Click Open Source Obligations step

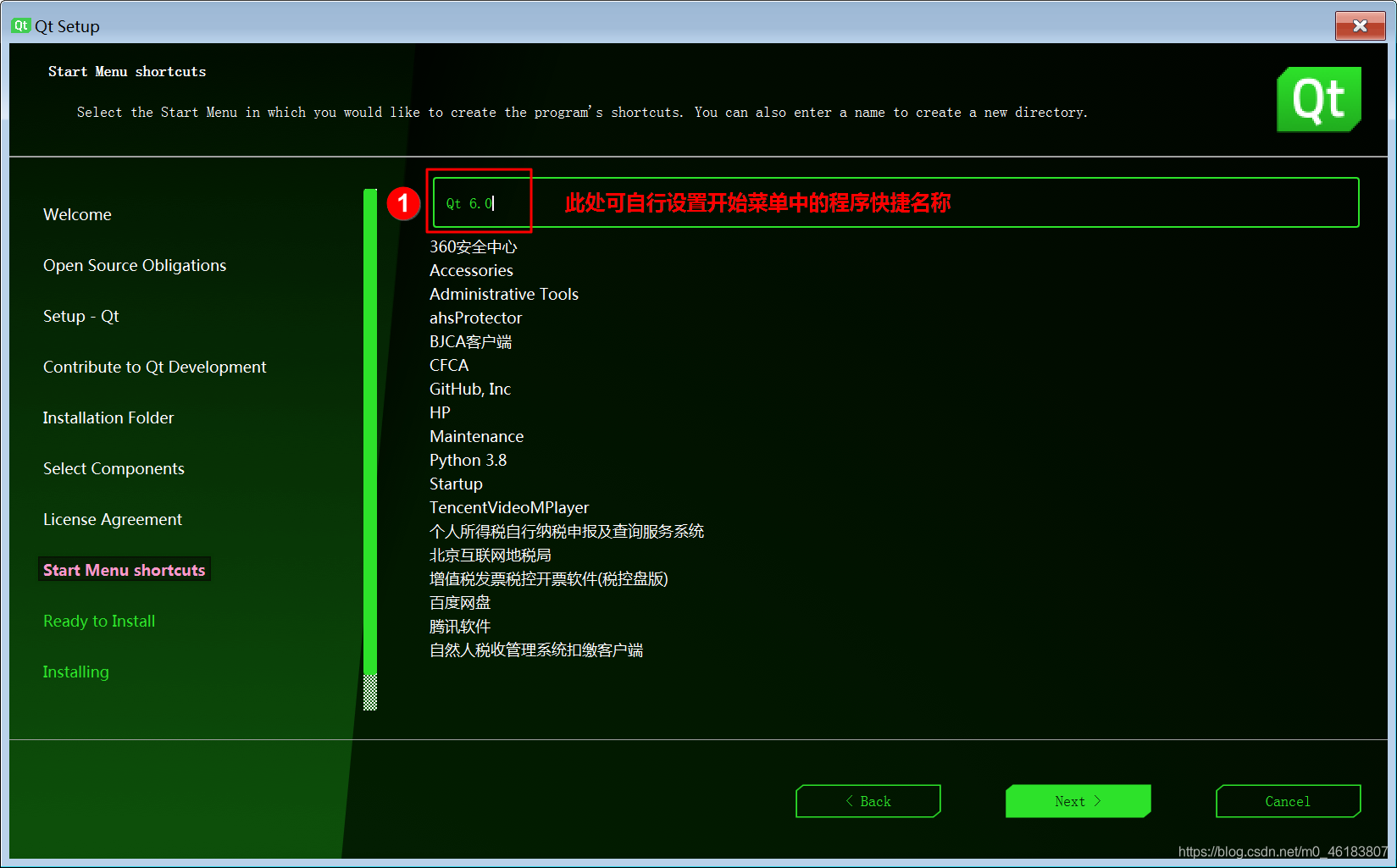tap(135, 265)
